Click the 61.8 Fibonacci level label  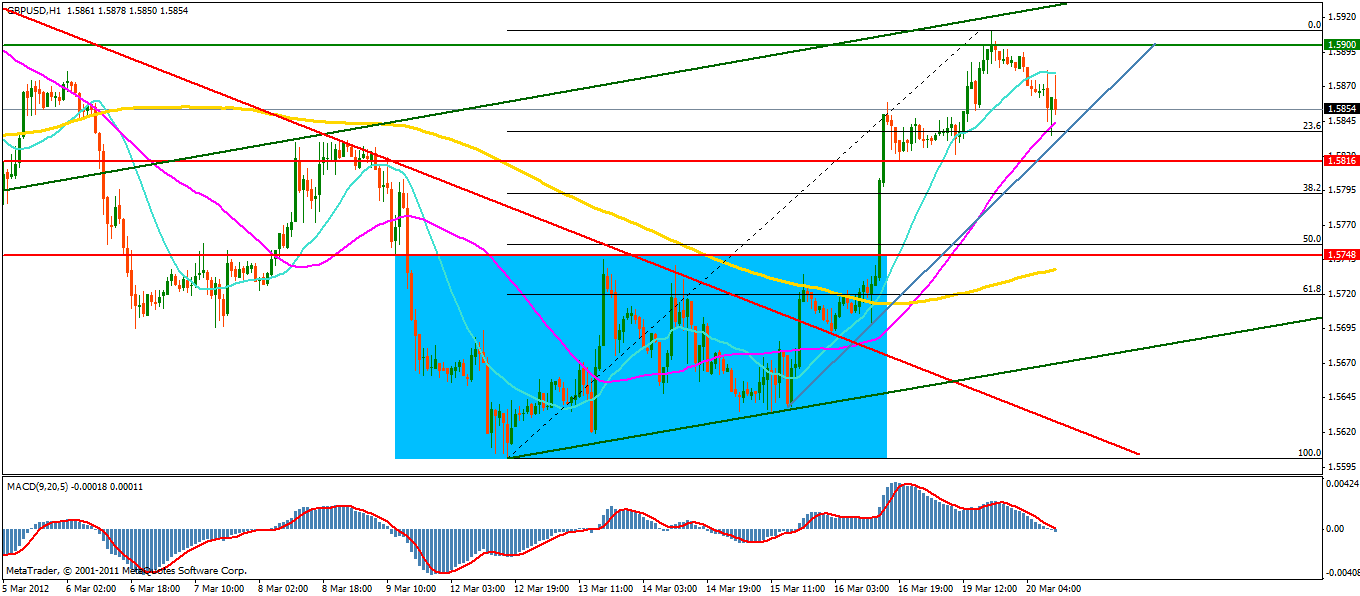[x=1312, y=288]
